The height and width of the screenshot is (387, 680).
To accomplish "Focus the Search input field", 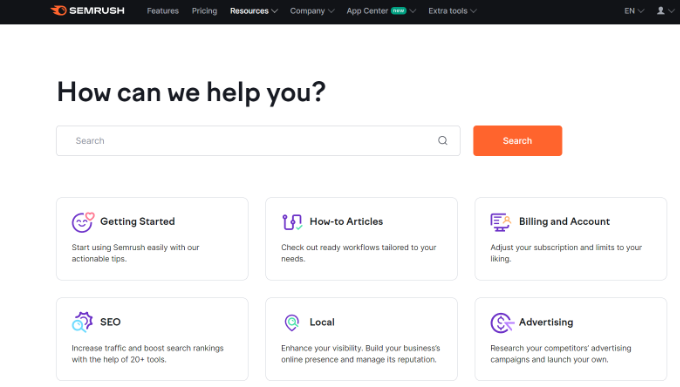I will click(258, 141).
